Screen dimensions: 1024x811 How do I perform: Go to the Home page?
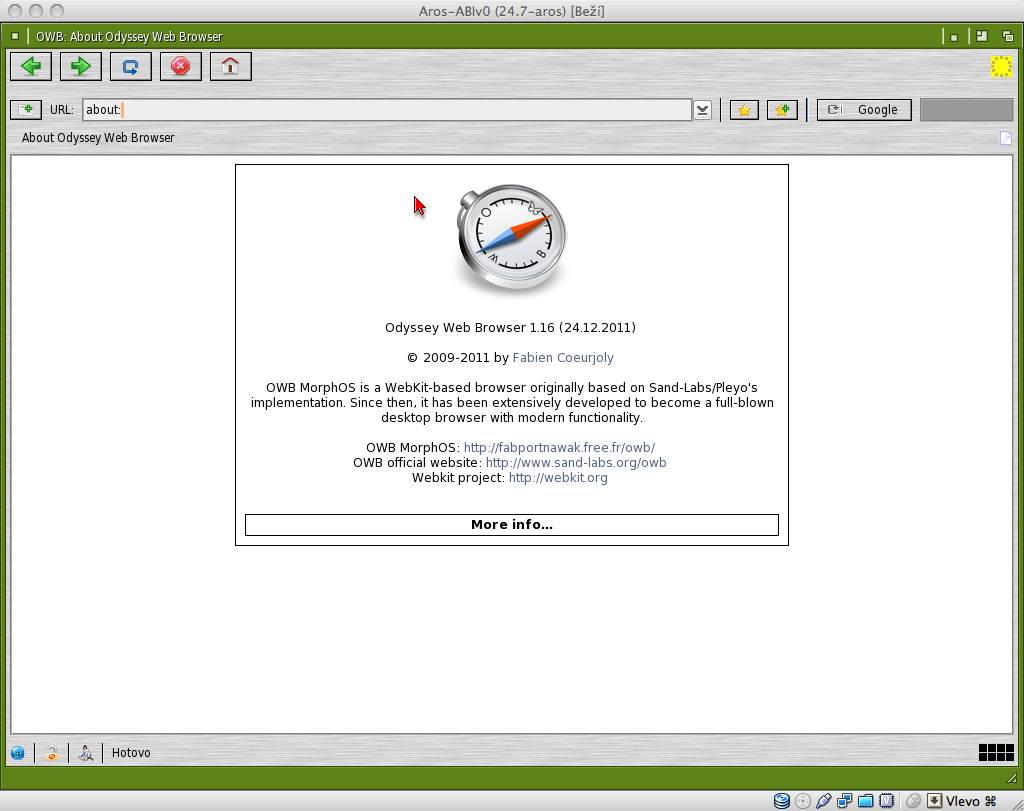pos(231,67)
